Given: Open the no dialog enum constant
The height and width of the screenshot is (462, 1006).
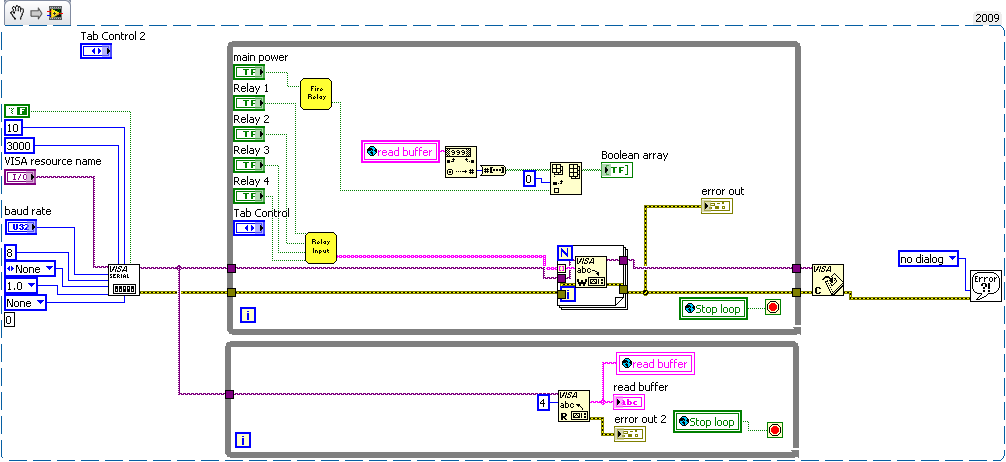Looking at the screenshot, I should [926, 259].
